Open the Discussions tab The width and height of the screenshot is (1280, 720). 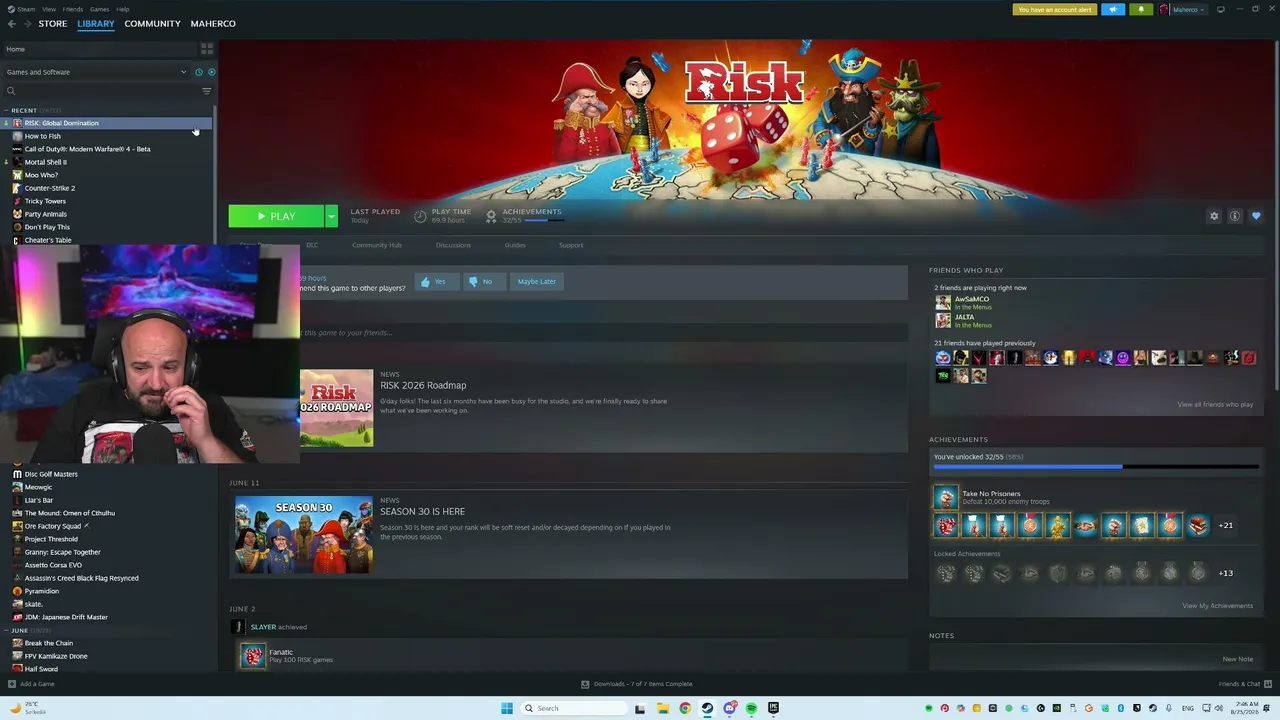point(453,245)
